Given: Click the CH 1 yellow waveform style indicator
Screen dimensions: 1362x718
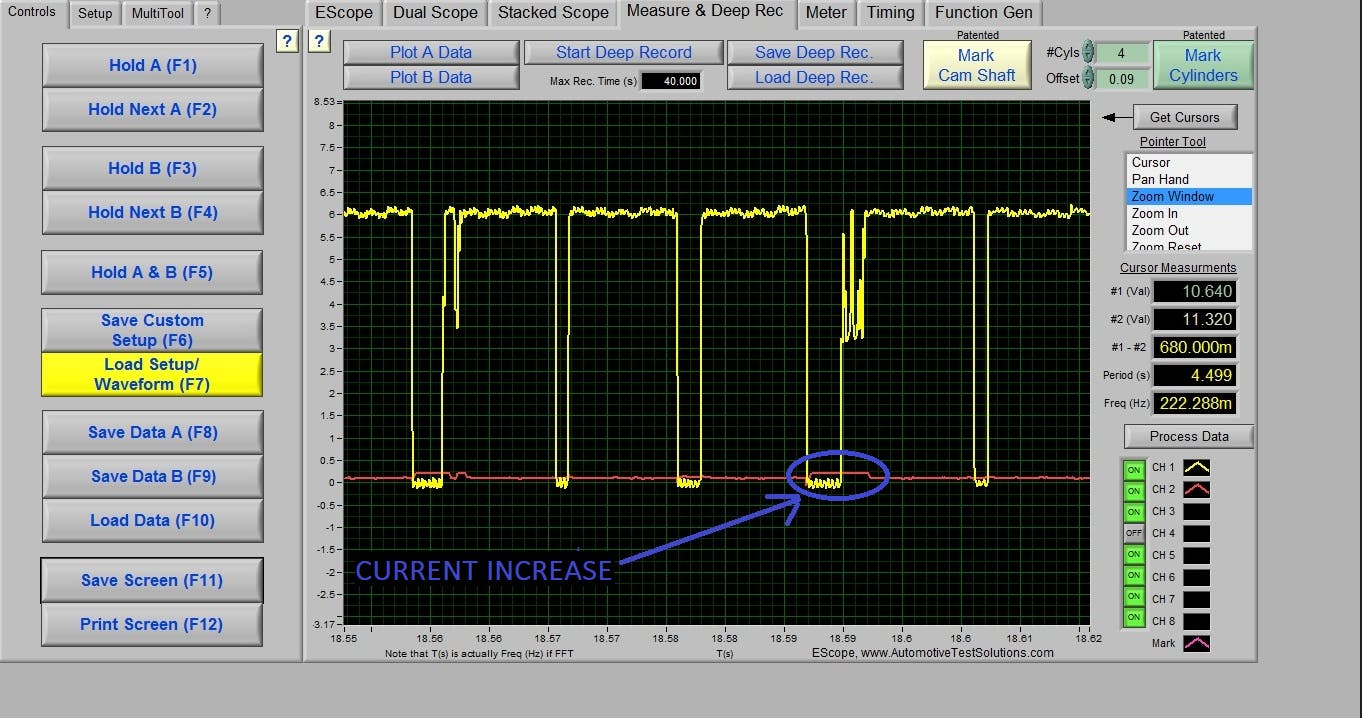Looking at the screenshot, I should pyautogui.click(x=1196, y=467).
